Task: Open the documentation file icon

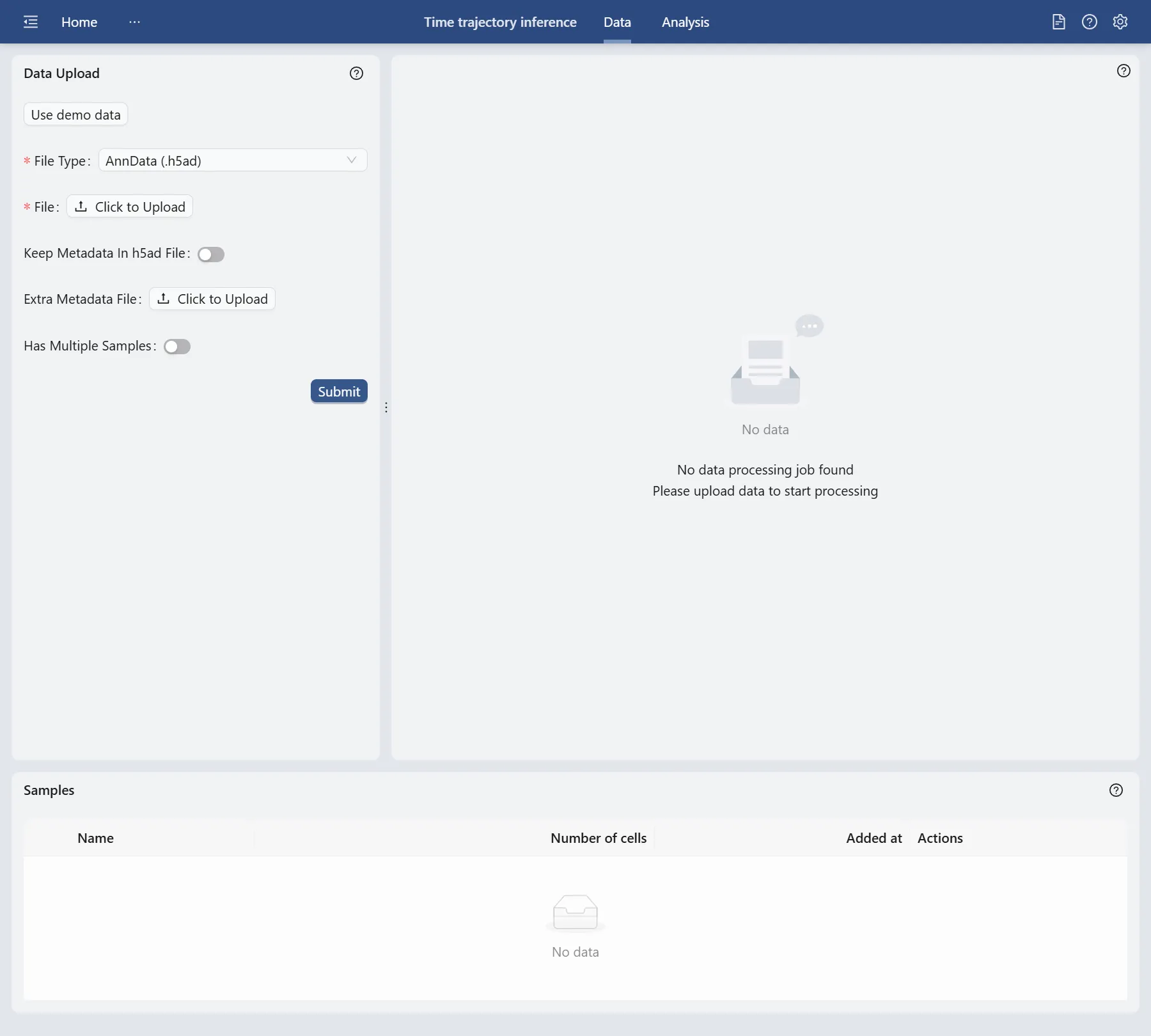Action: (1058, 22)
